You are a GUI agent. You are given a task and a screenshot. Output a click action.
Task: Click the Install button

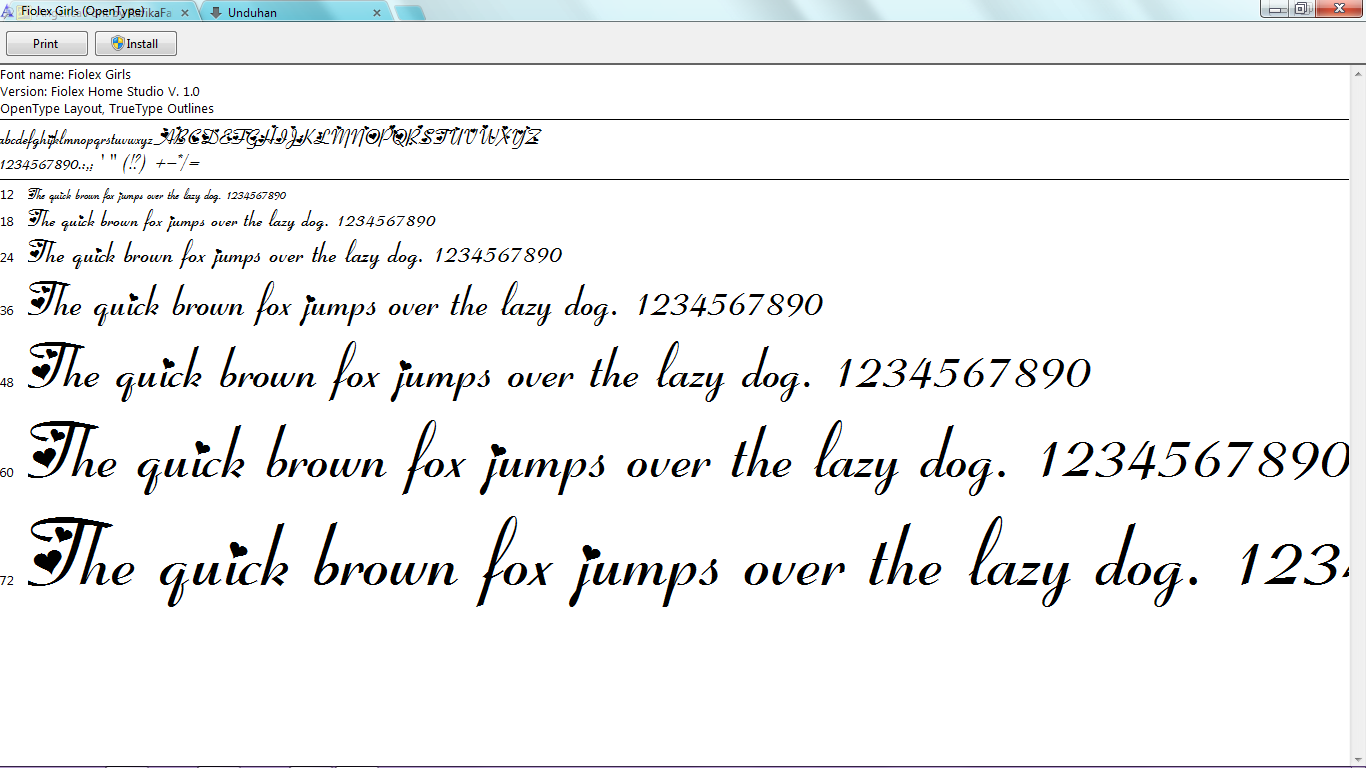tap(136, 43)
